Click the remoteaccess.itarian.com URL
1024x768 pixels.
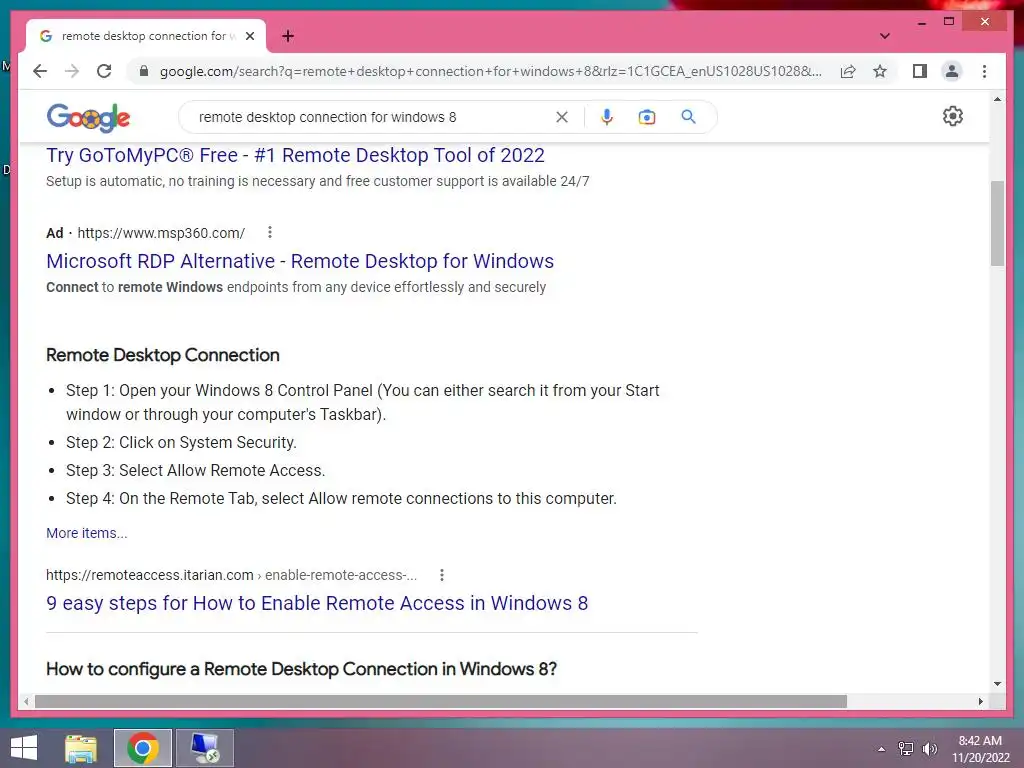click(x=231, y=575)
